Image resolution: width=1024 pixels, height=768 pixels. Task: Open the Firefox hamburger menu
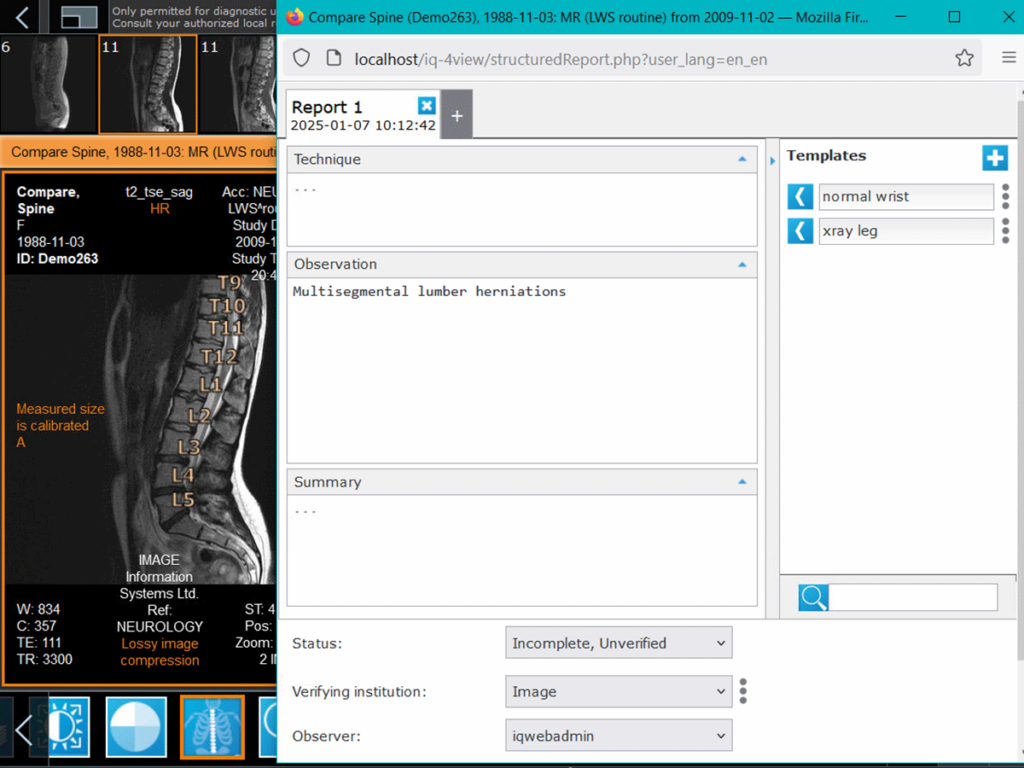[x=1008, y=58]
